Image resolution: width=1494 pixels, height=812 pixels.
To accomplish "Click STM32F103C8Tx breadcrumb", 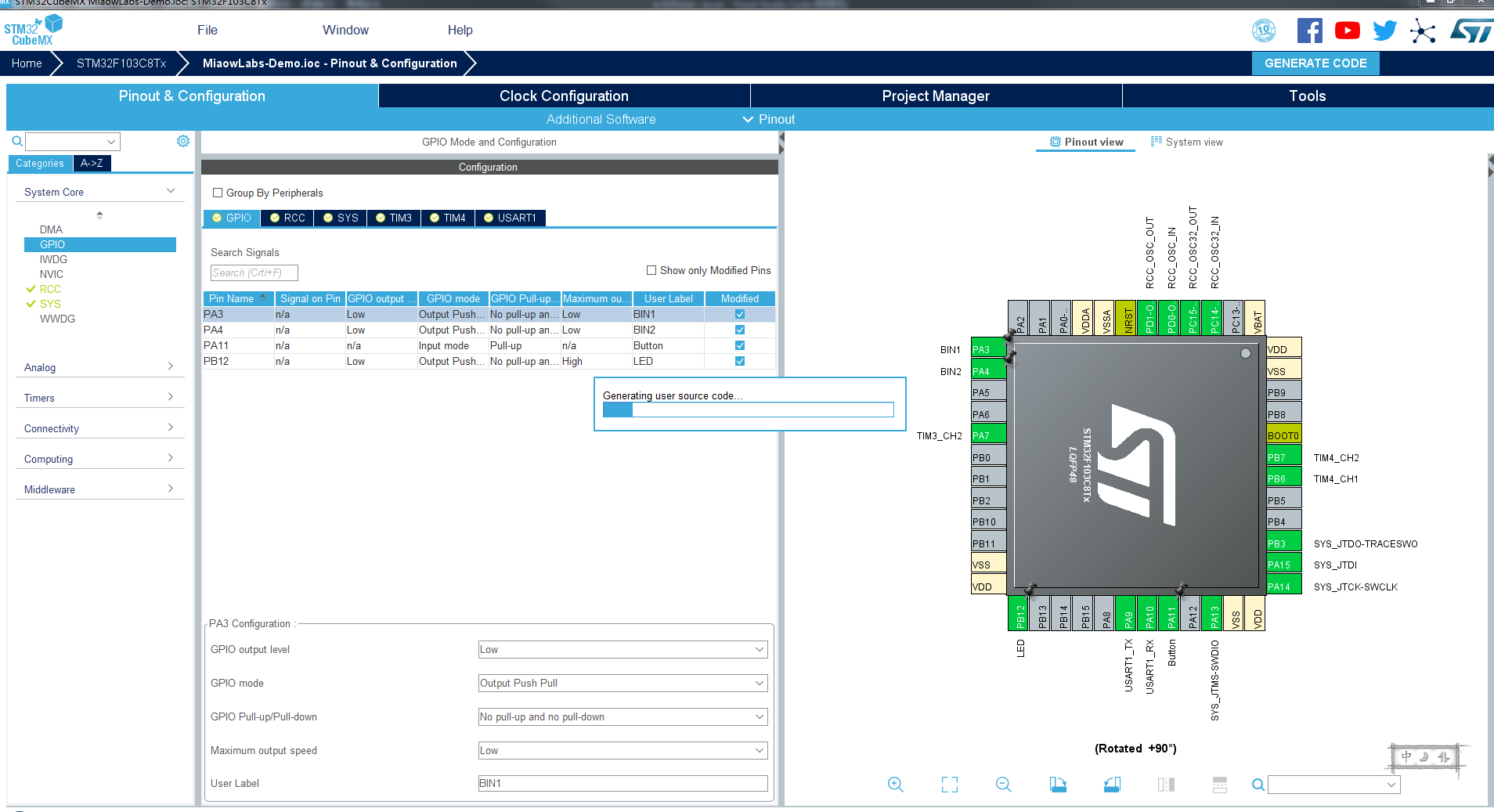I will pos(121,63).
